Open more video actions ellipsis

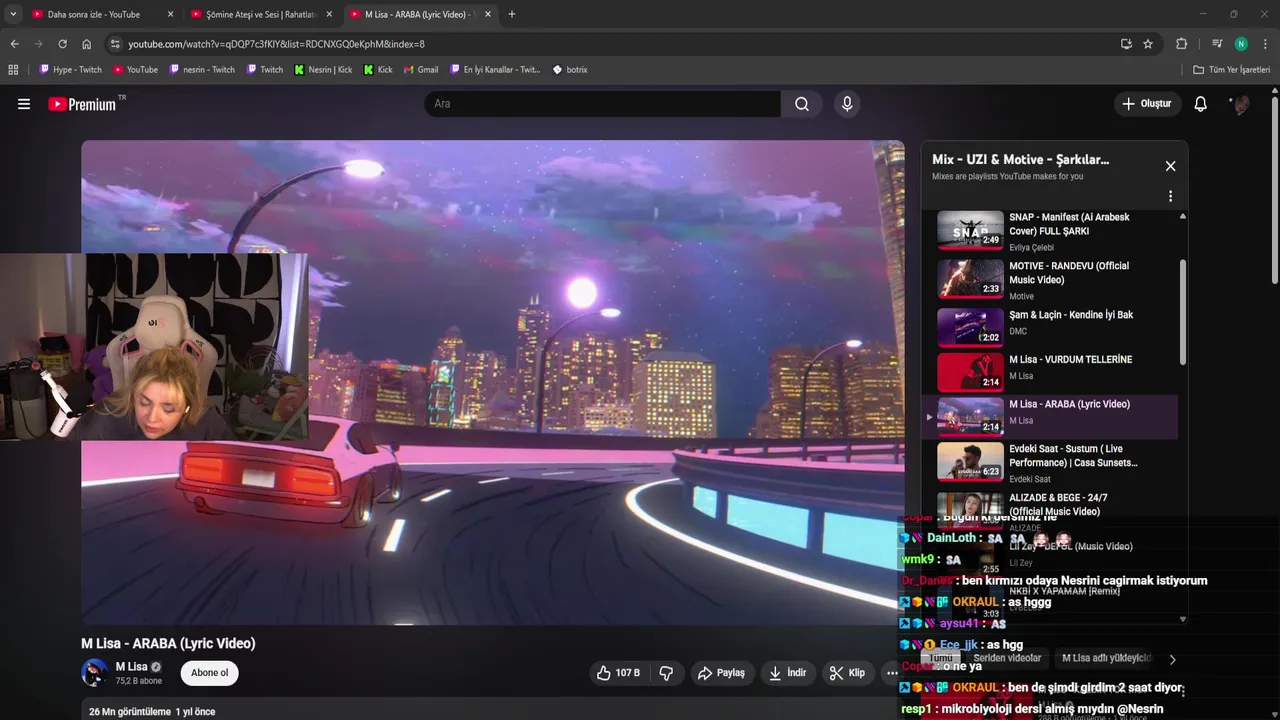892,673
